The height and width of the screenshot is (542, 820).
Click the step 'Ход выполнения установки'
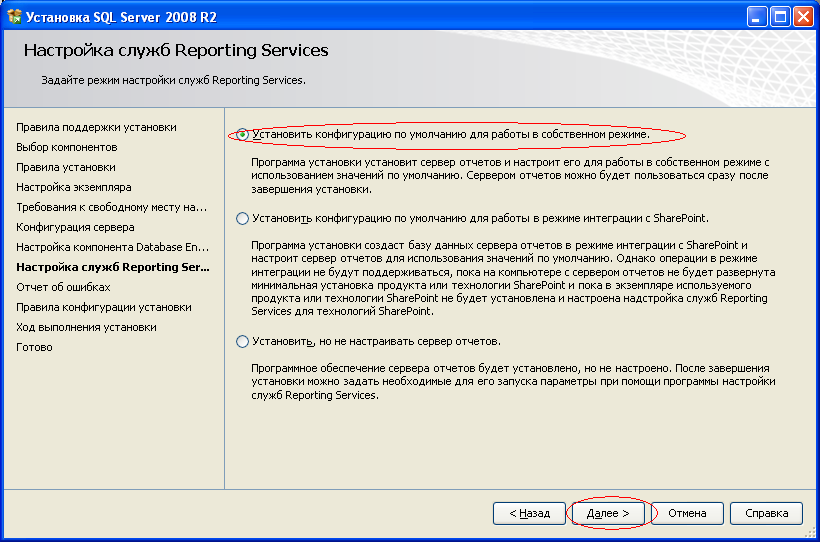point(86,327)
